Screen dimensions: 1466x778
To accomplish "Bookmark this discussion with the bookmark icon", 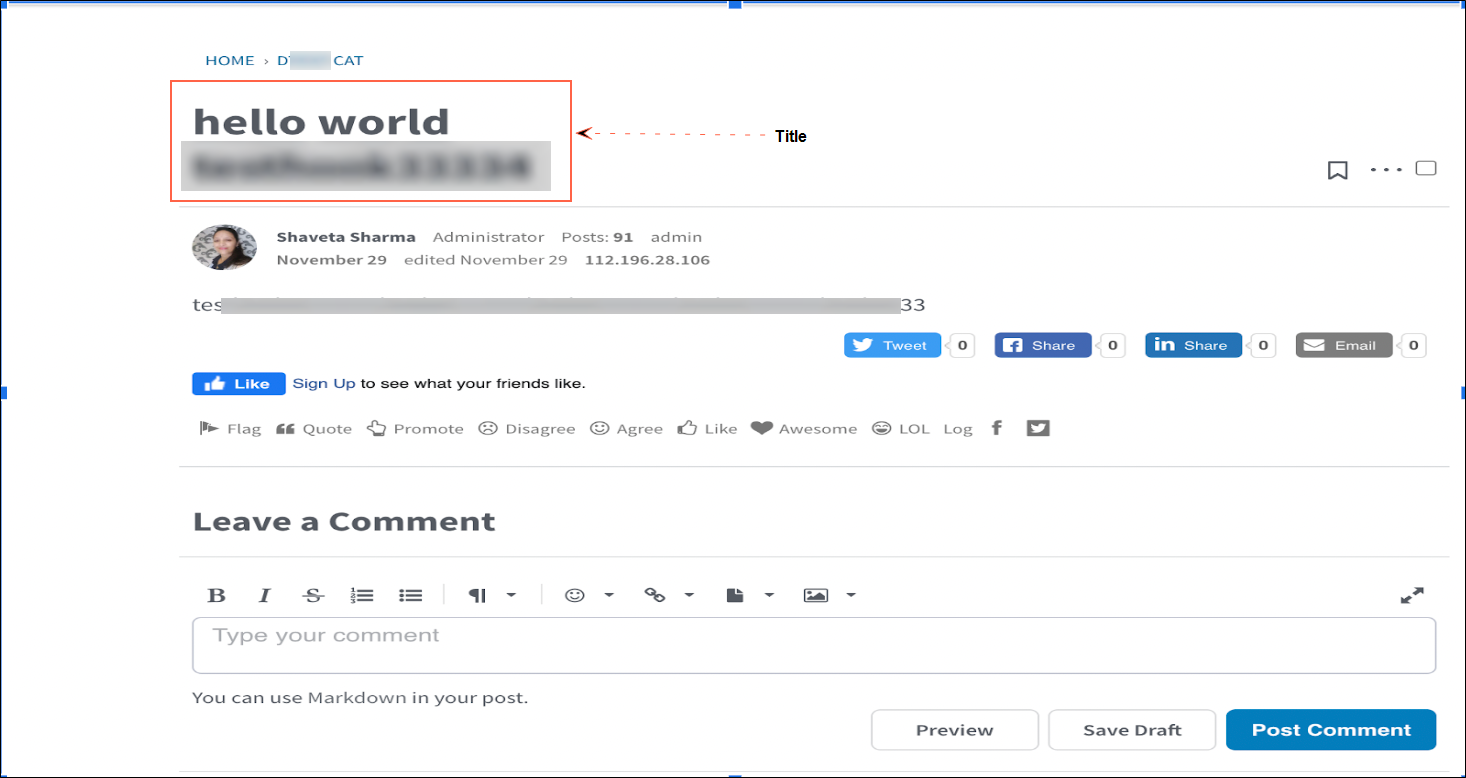I will [1337, 170].
